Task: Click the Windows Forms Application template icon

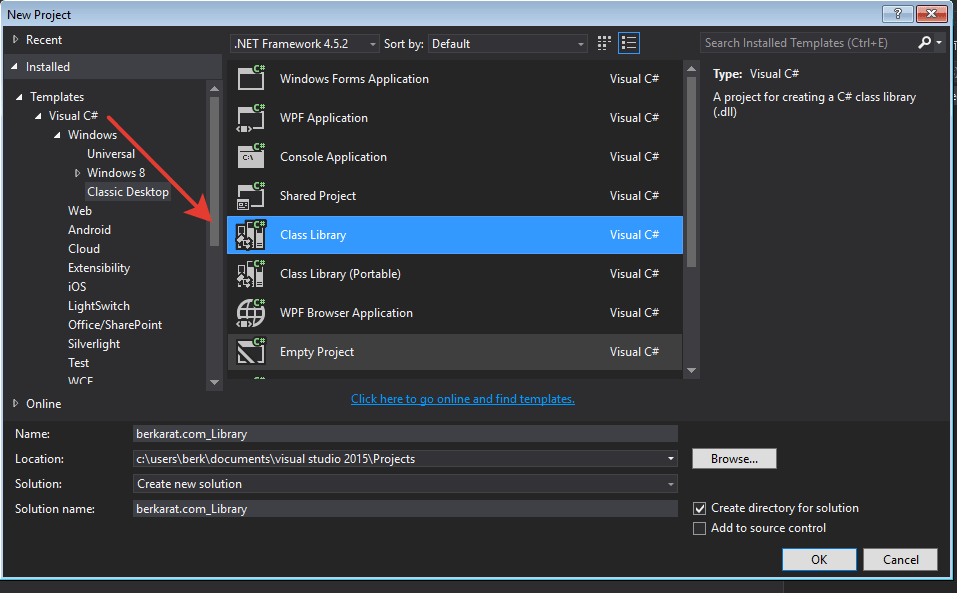Action: tap(251, 78)
